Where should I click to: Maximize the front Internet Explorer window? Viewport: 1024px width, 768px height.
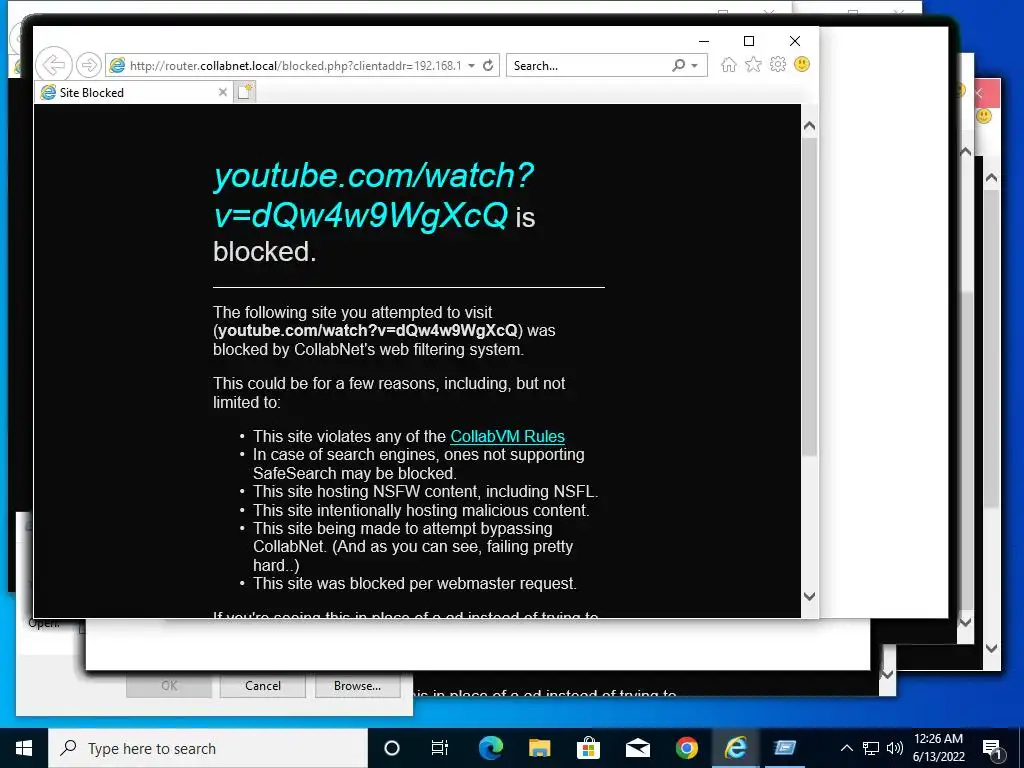point(749,41)
